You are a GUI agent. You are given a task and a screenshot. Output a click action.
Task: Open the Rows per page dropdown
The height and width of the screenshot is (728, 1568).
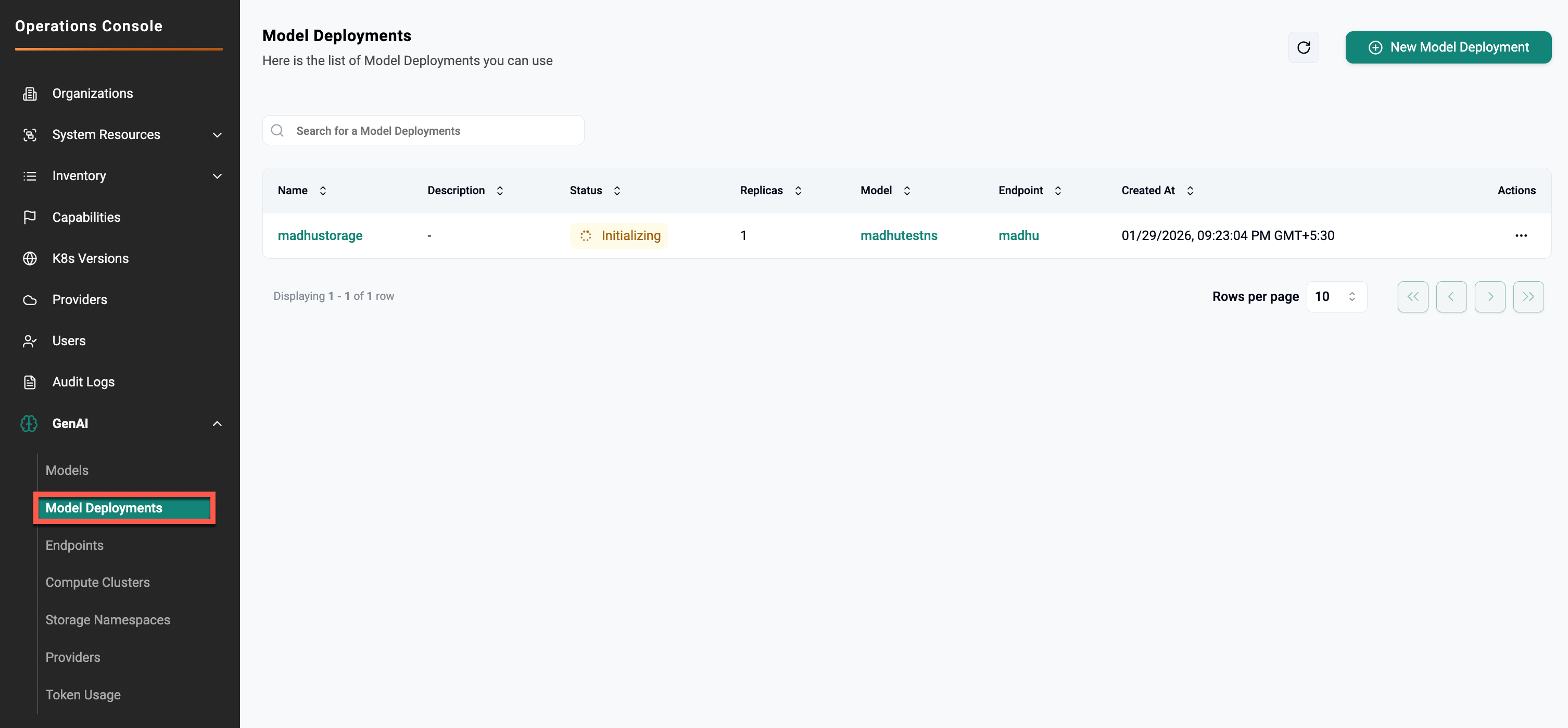pos(1336,296)
